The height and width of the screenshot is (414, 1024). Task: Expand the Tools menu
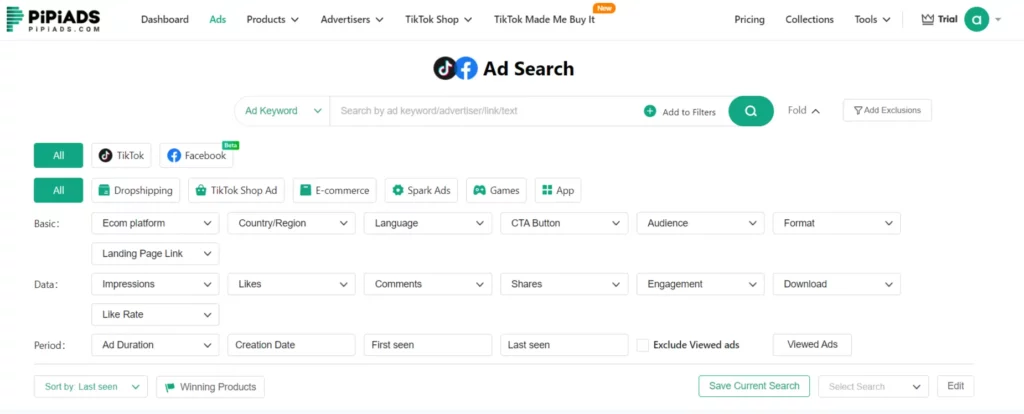coord(872,20)
